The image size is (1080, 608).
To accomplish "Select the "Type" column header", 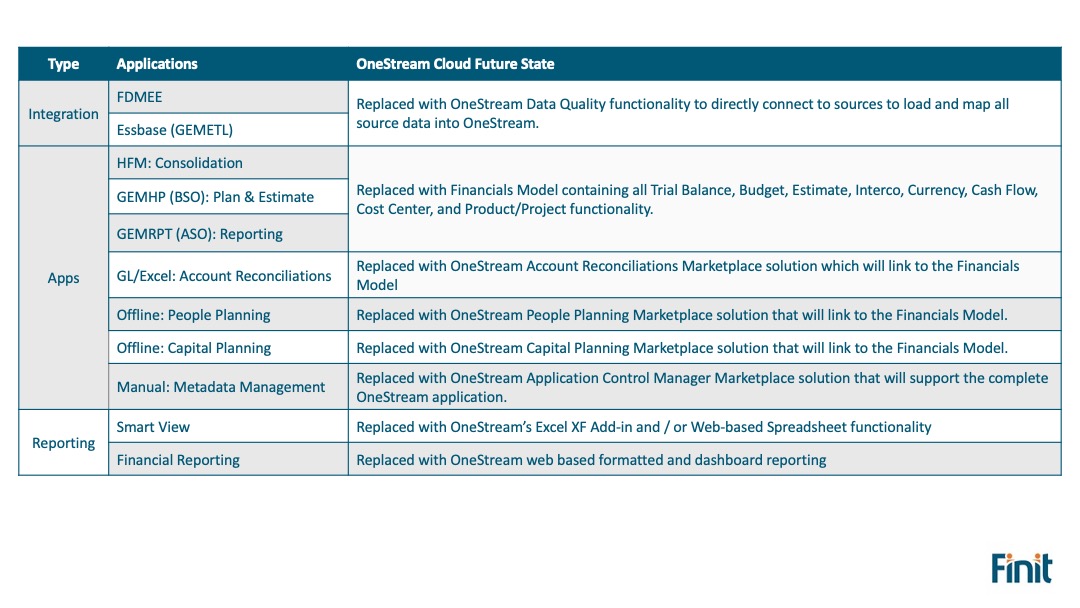I will pyautogui.click(x=63, y=64).
